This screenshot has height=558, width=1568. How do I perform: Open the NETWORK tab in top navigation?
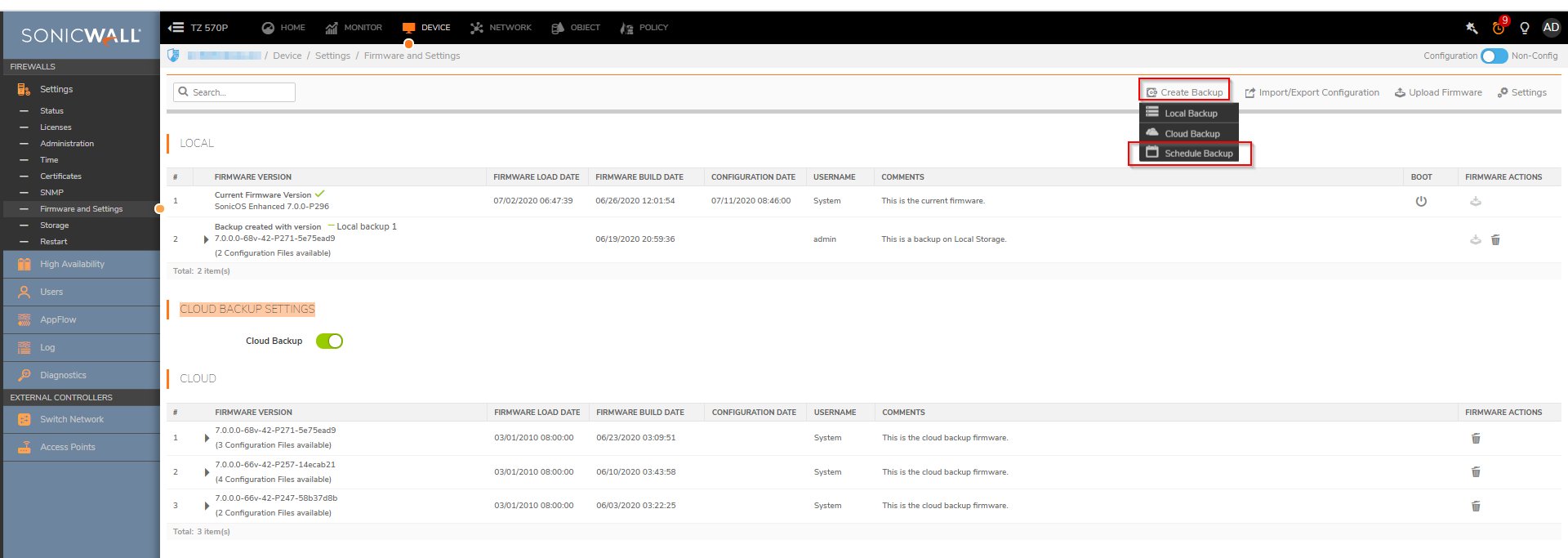[x=501, y=28]
